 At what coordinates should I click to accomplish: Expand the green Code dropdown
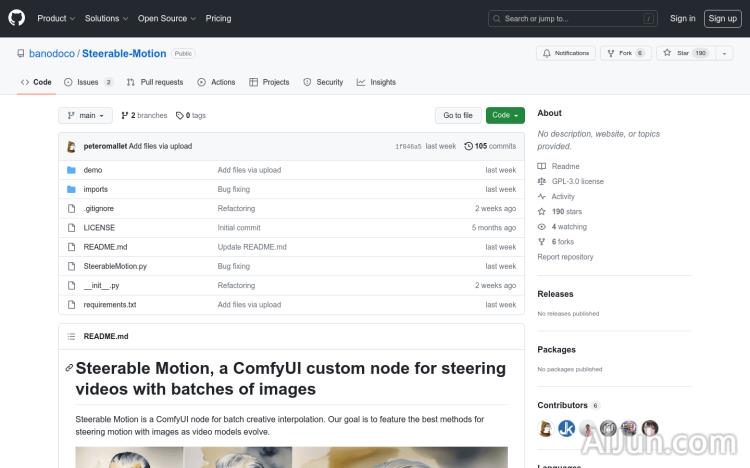[x=505, y=115]
